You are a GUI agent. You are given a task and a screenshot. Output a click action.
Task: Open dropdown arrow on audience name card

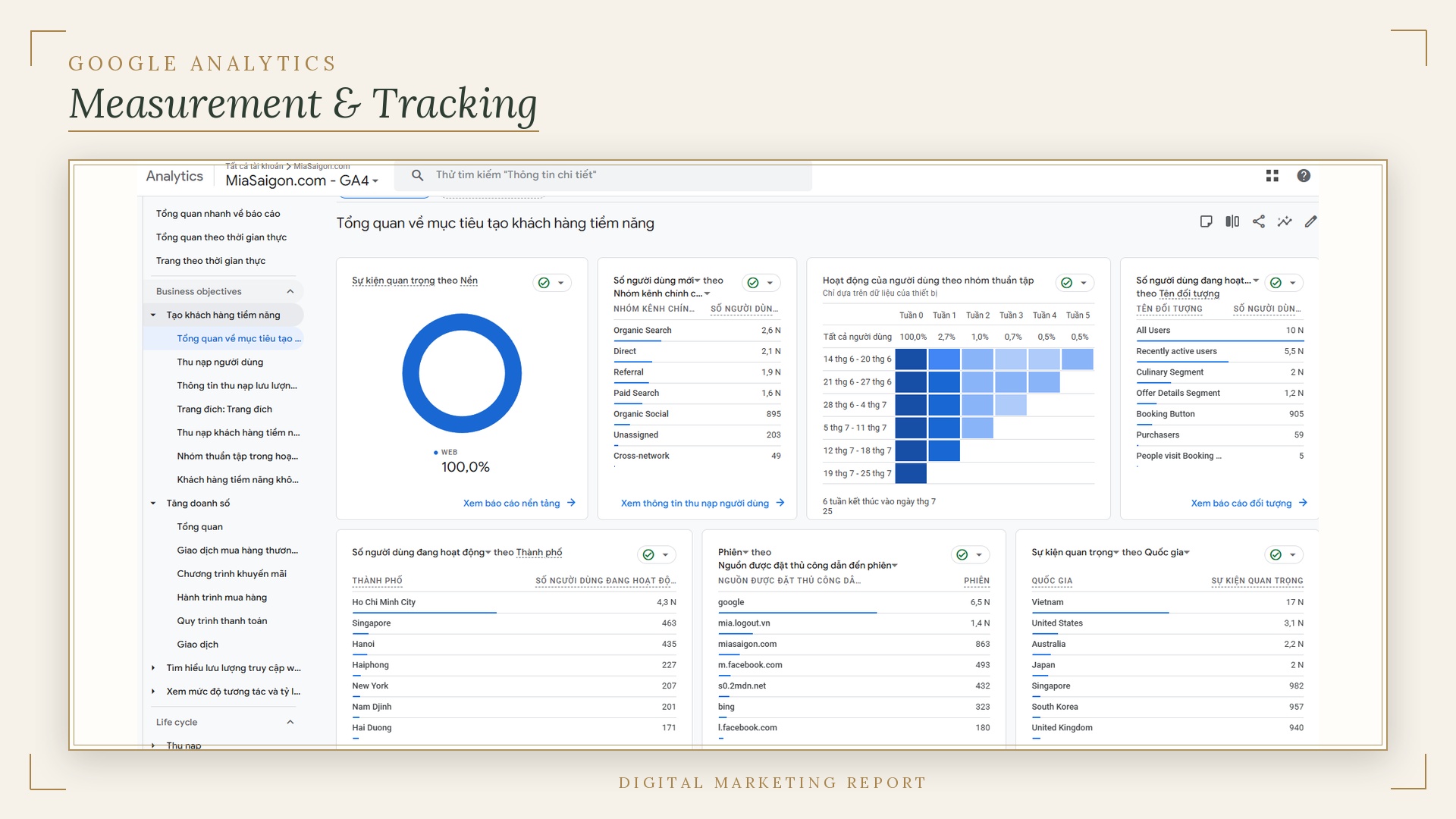click(x=1294, y=283)
